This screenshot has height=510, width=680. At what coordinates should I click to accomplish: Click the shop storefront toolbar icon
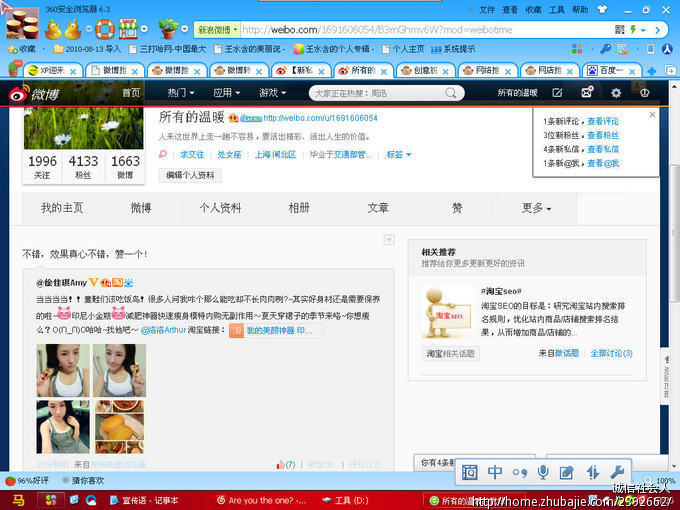pos(128,29)
